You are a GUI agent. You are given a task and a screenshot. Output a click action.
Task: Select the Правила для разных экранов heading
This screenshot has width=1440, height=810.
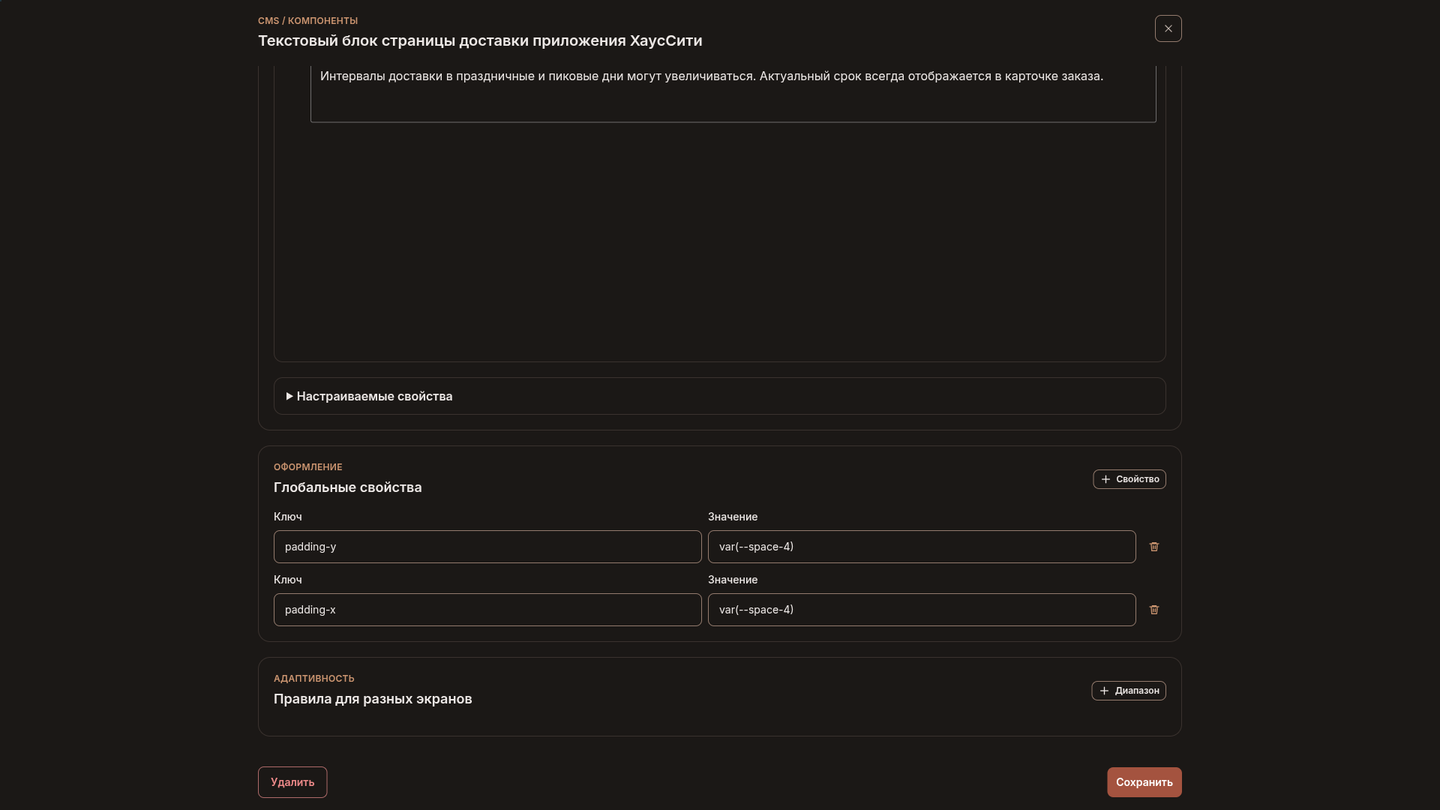point(373,699)
